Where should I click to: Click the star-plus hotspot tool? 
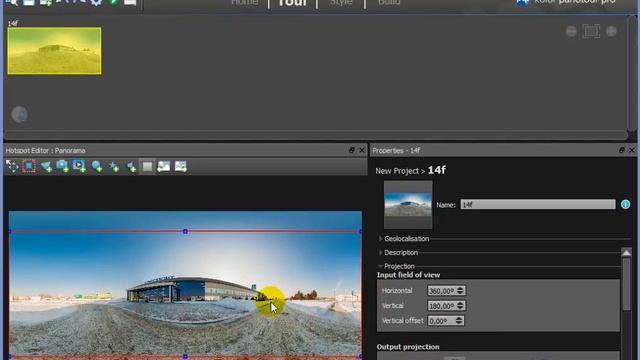pos(114,166)
